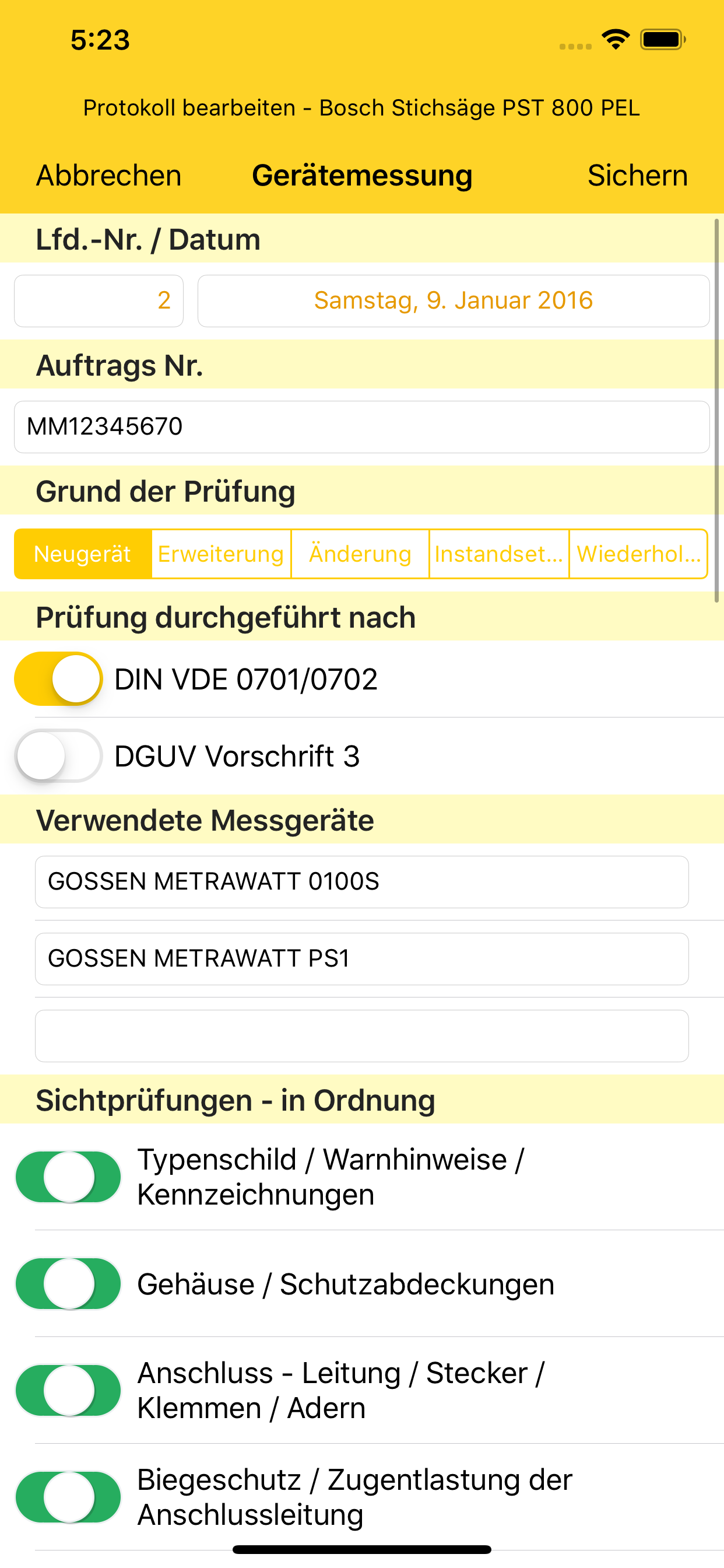Choose Änderung under Grund der Prüfung
The image size is (724, 1568).
pos(360,554)
